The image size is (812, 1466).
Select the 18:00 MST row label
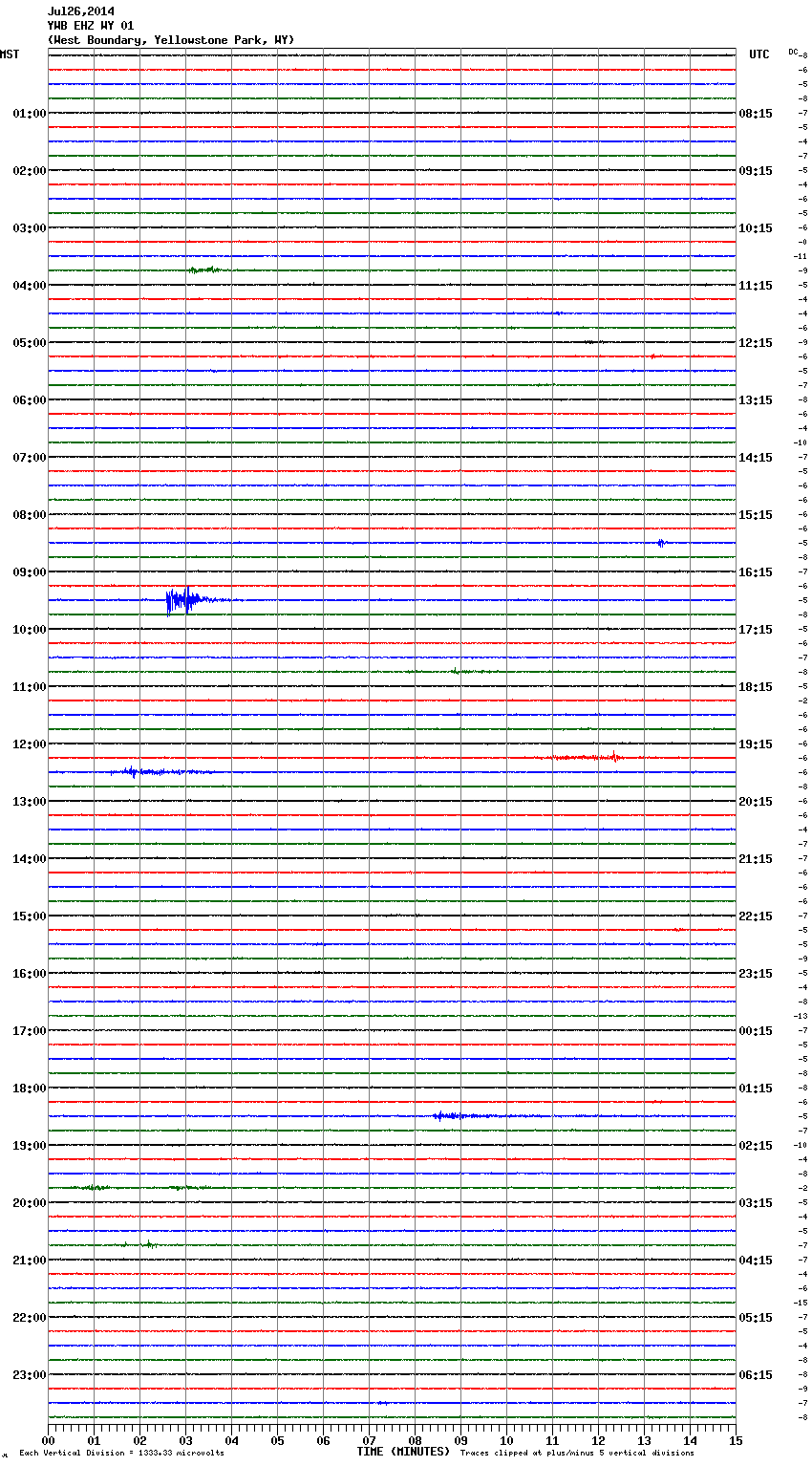tap(30, 1089)
